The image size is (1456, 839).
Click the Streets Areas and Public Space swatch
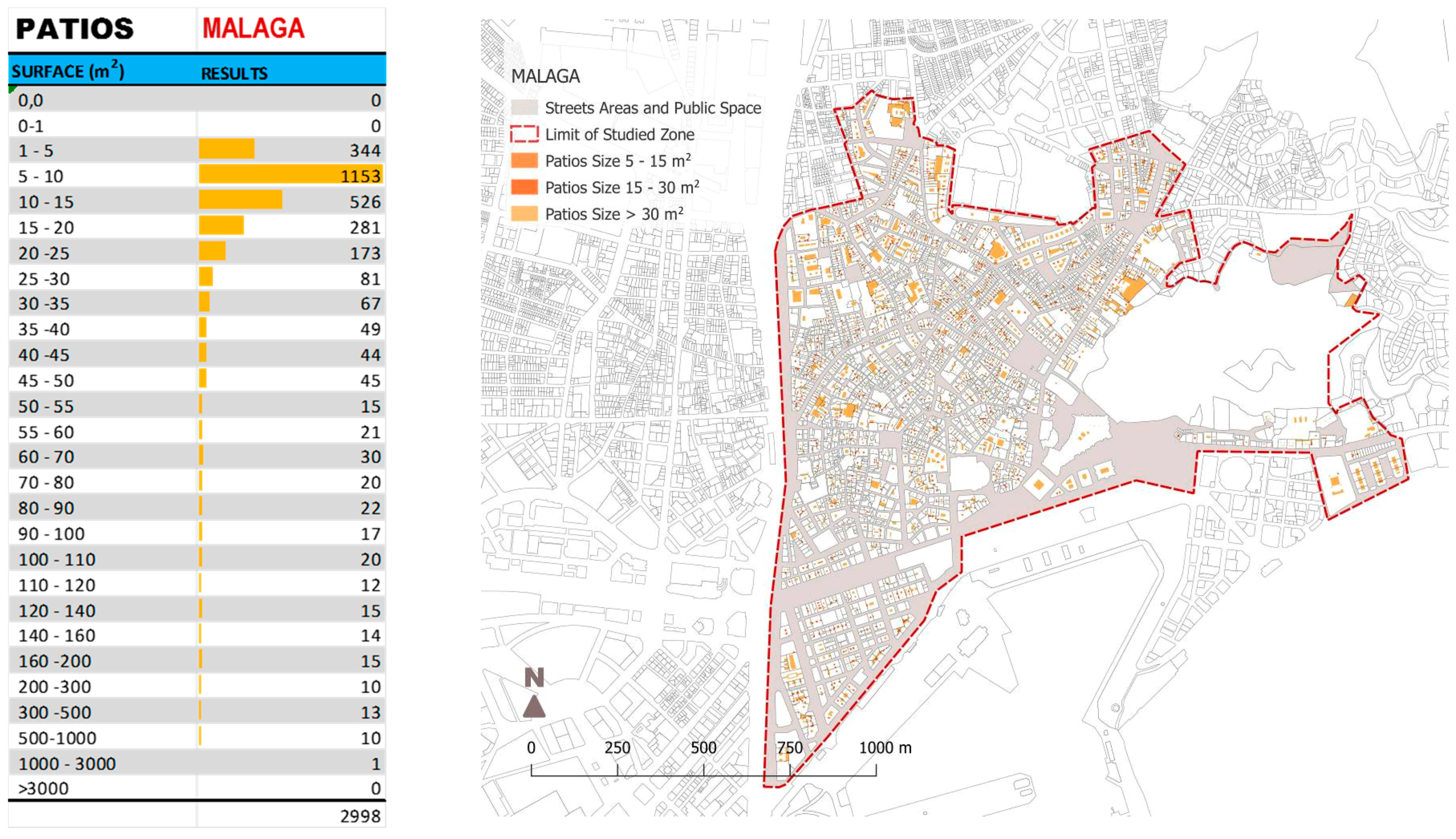coord(524,108)
